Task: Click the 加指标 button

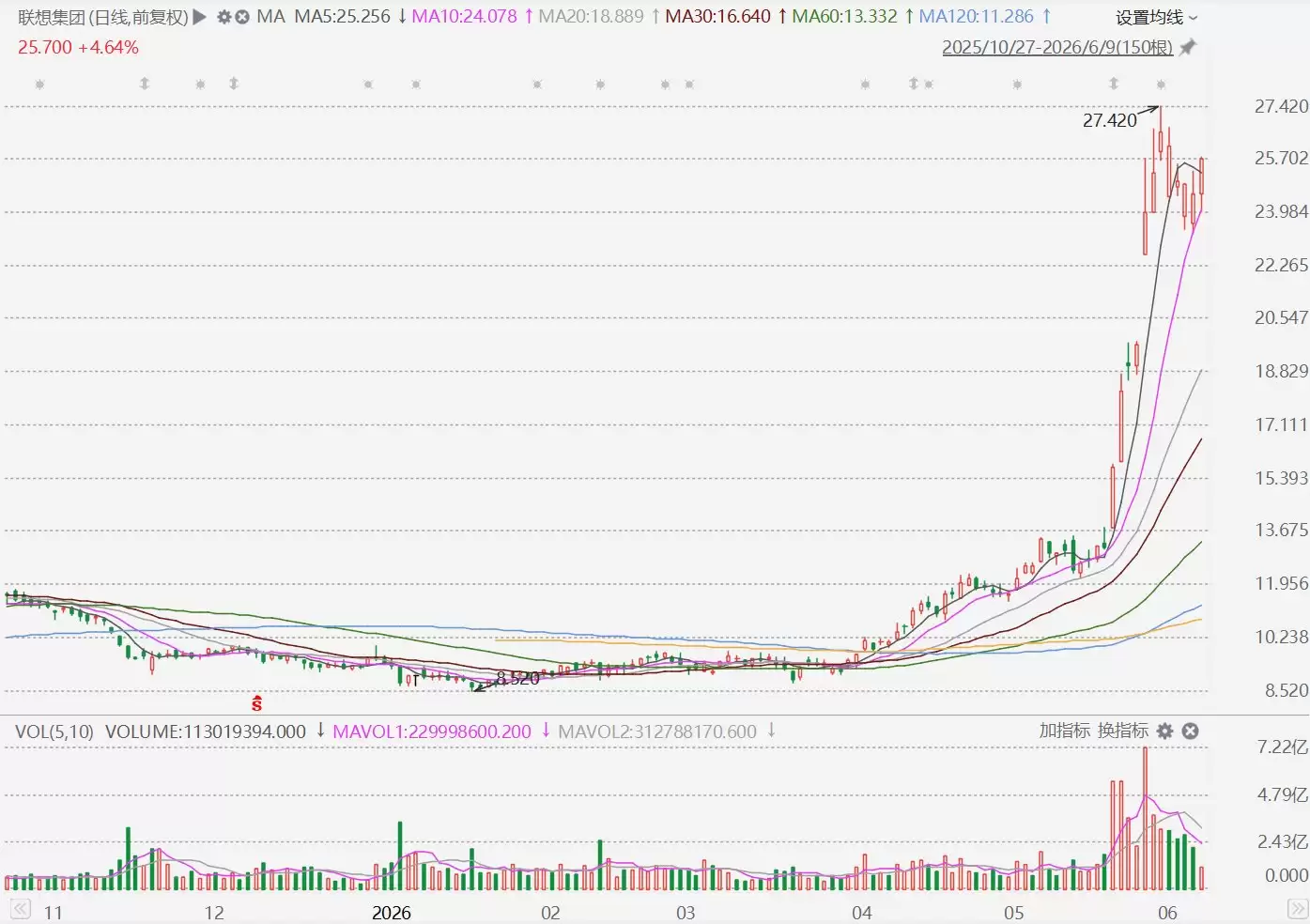Action: click(1065, 731)
